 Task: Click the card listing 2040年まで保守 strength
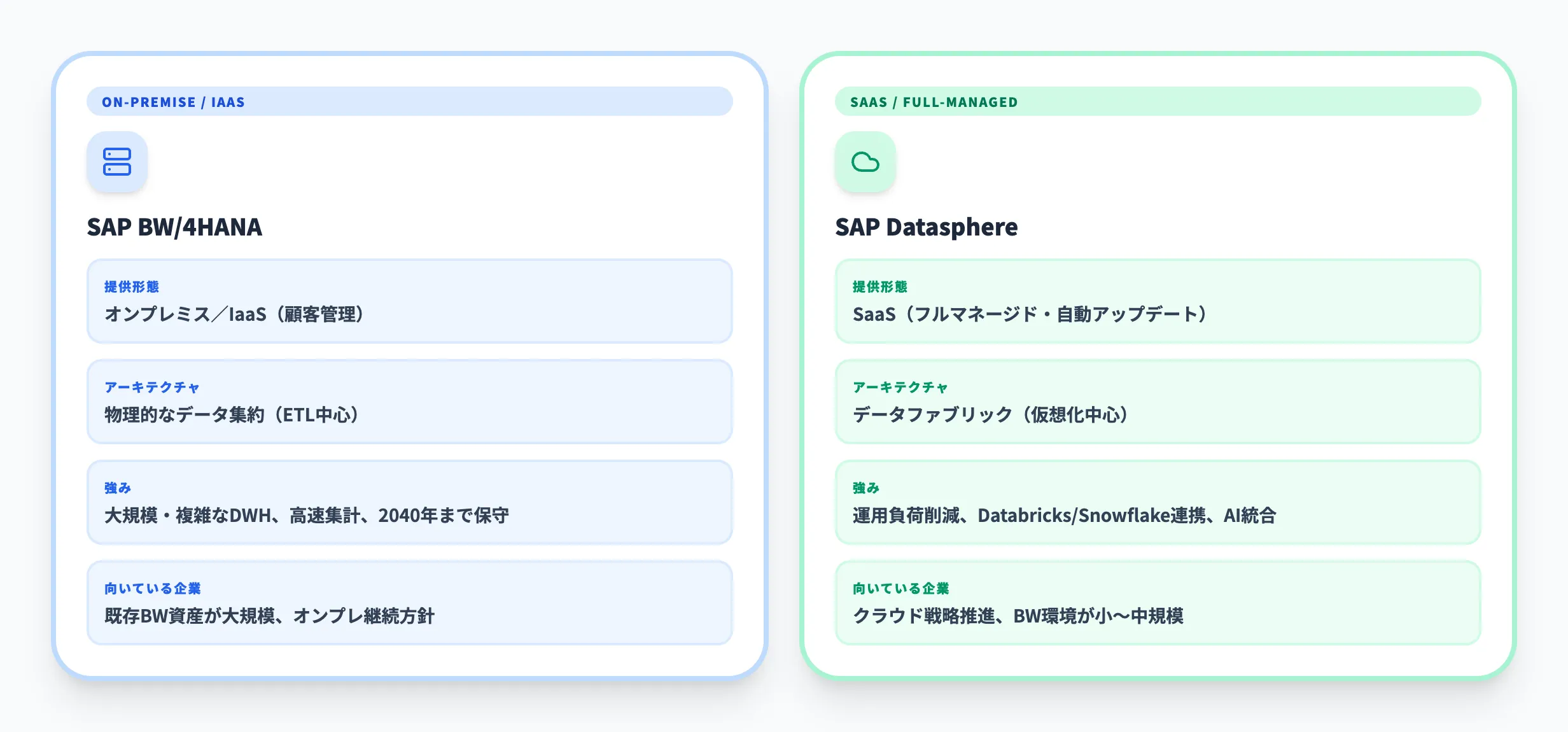click(x=409, y=502)
